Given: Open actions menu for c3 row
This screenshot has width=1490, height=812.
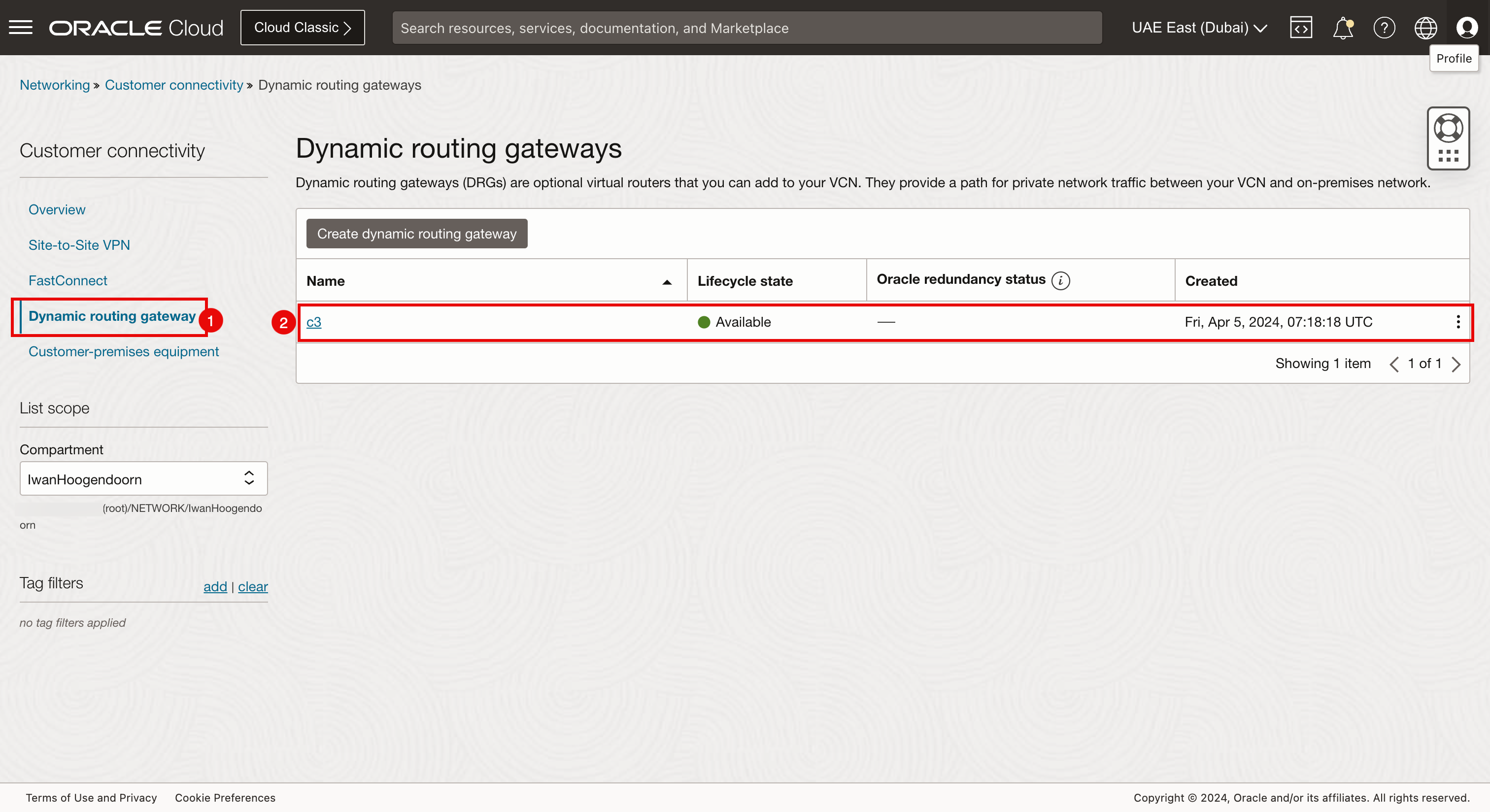Looking at the screenshot, I should click(1457, 322).
